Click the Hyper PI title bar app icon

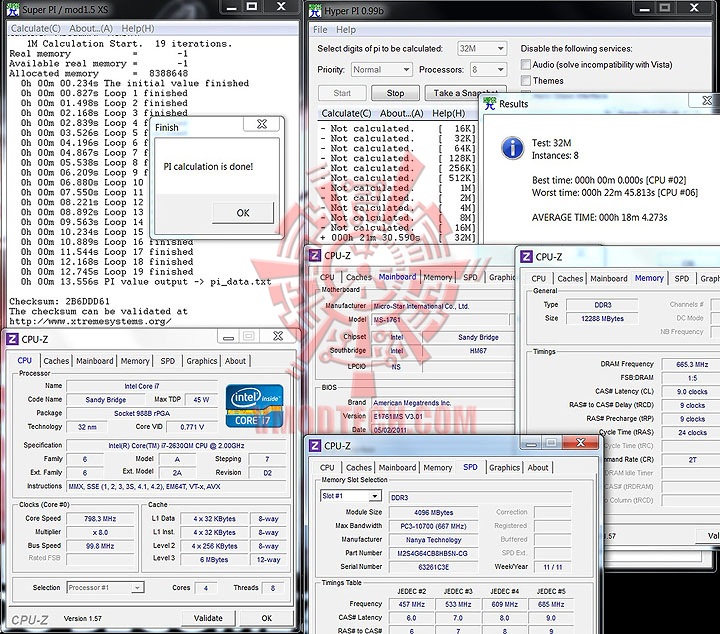[x=315, y=10]
